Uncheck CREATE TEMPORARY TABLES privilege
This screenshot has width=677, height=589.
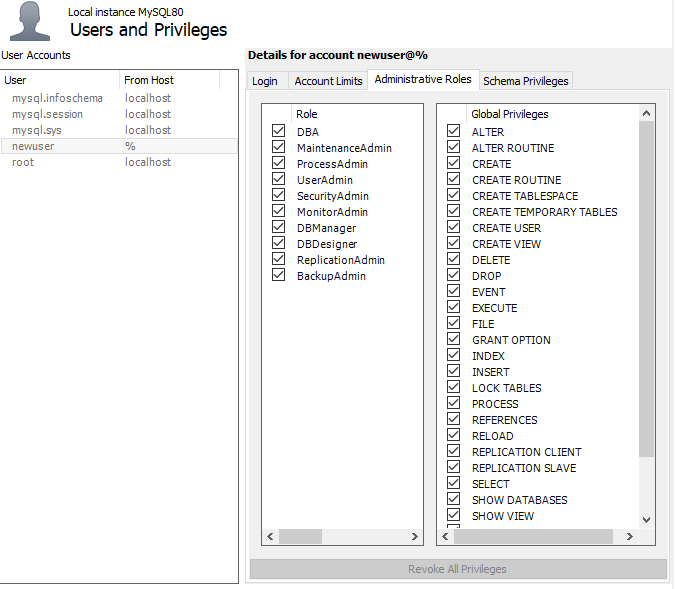tap(453, 211)
